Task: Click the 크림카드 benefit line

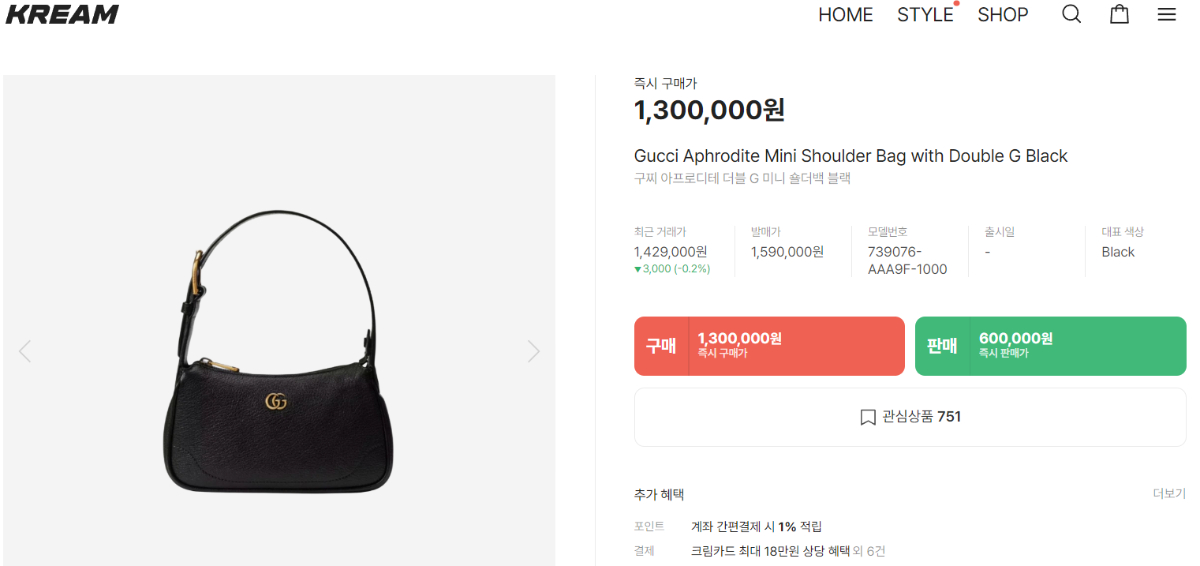Action: 788,551
